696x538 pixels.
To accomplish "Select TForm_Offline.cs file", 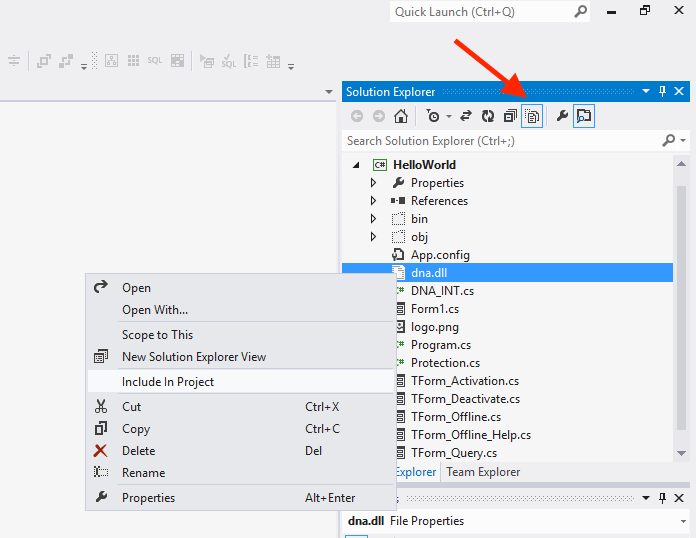I will coord(456,417).
